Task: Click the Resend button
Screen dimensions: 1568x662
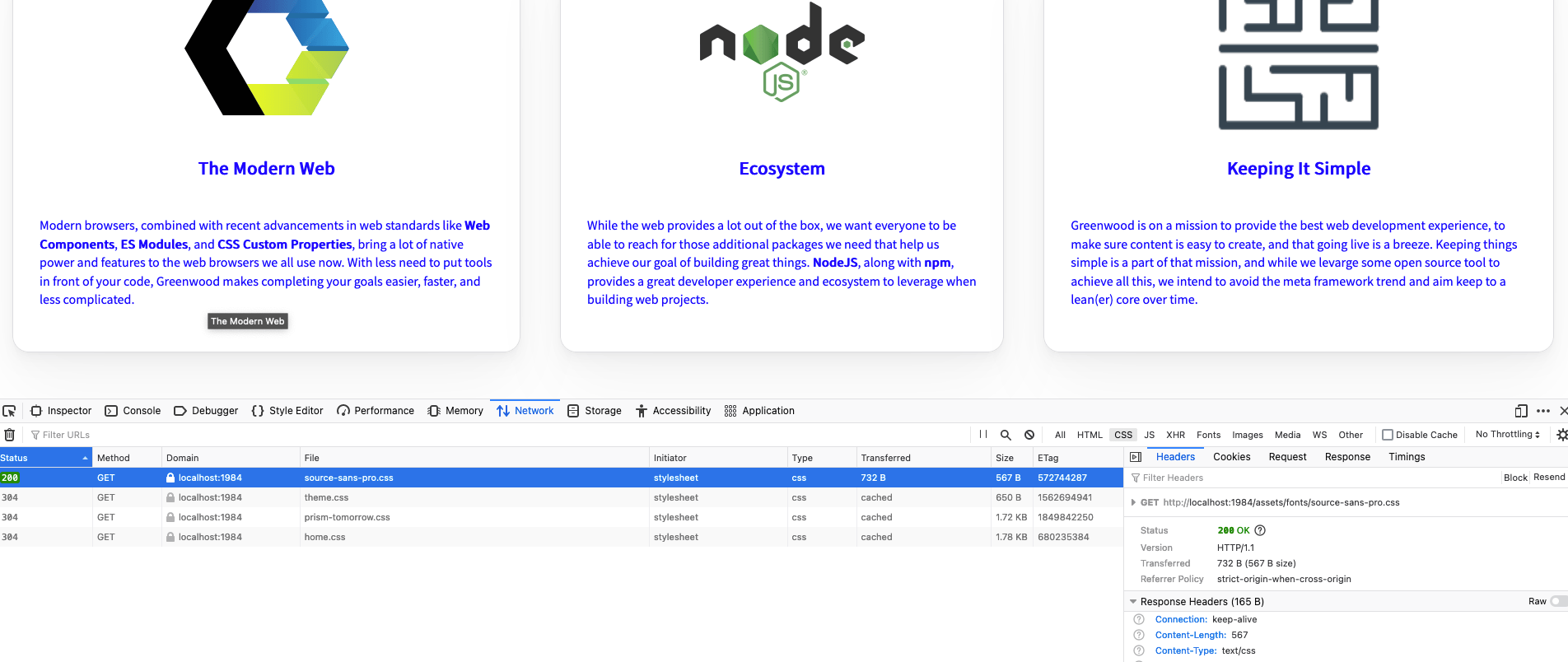Action: coord(1549,478)
